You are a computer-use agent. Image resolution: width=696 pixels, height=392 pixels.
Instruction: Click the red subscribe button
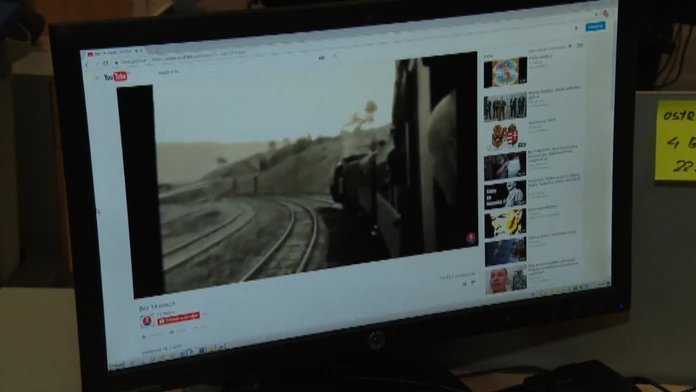pos(178,318)
